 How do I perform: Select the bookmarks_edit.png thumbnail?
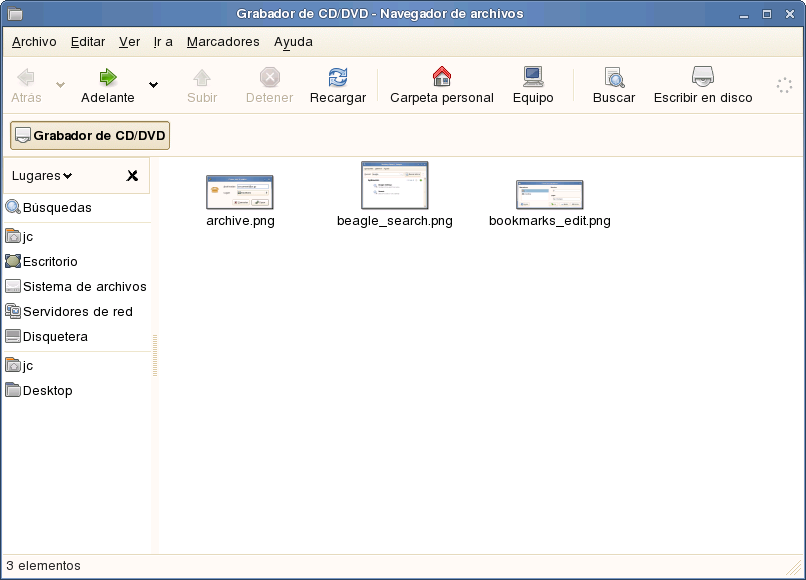(x=549, y=194)
